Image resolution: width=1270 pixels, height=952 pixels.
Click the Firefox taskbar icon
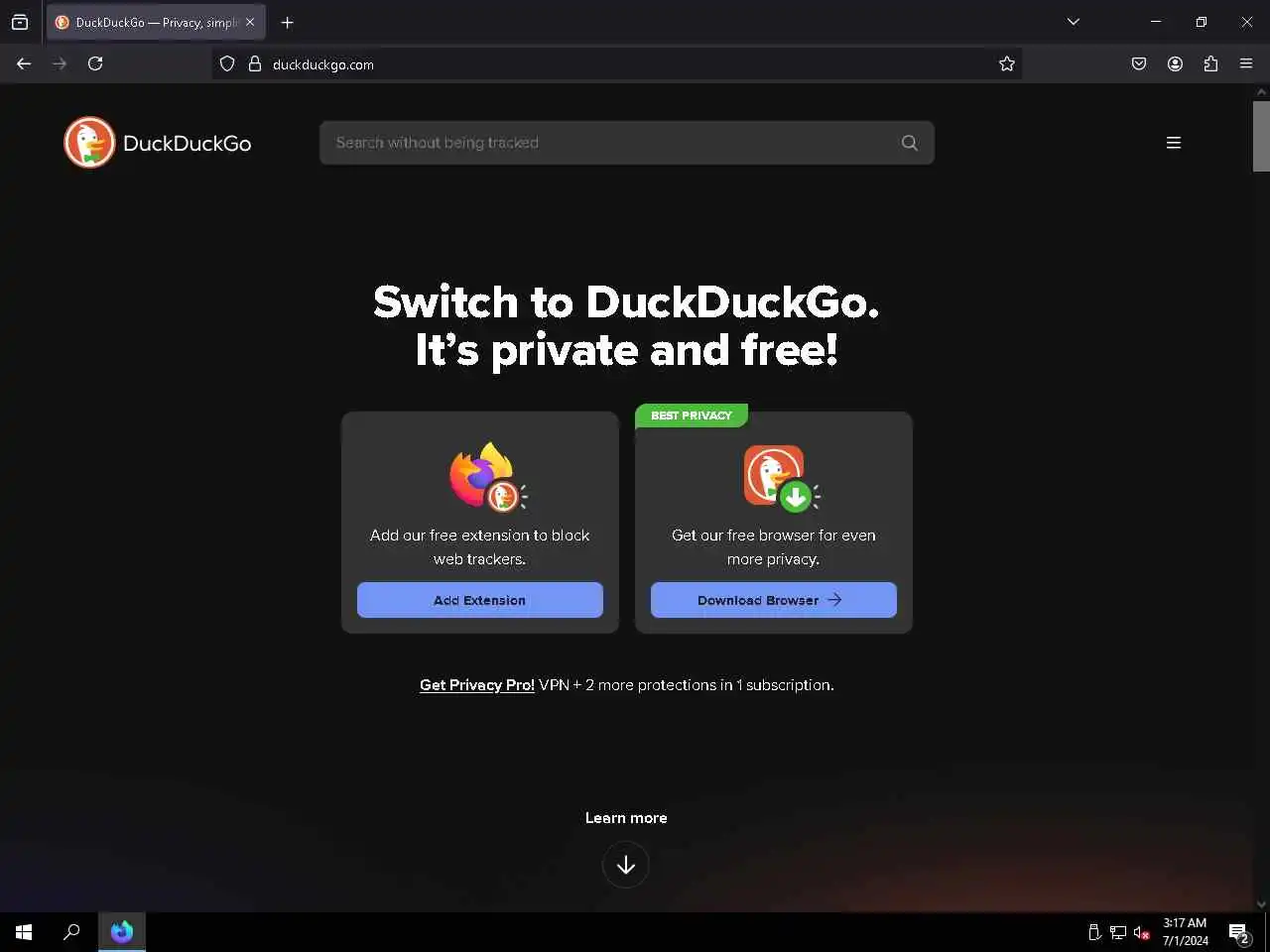point(122,932)
